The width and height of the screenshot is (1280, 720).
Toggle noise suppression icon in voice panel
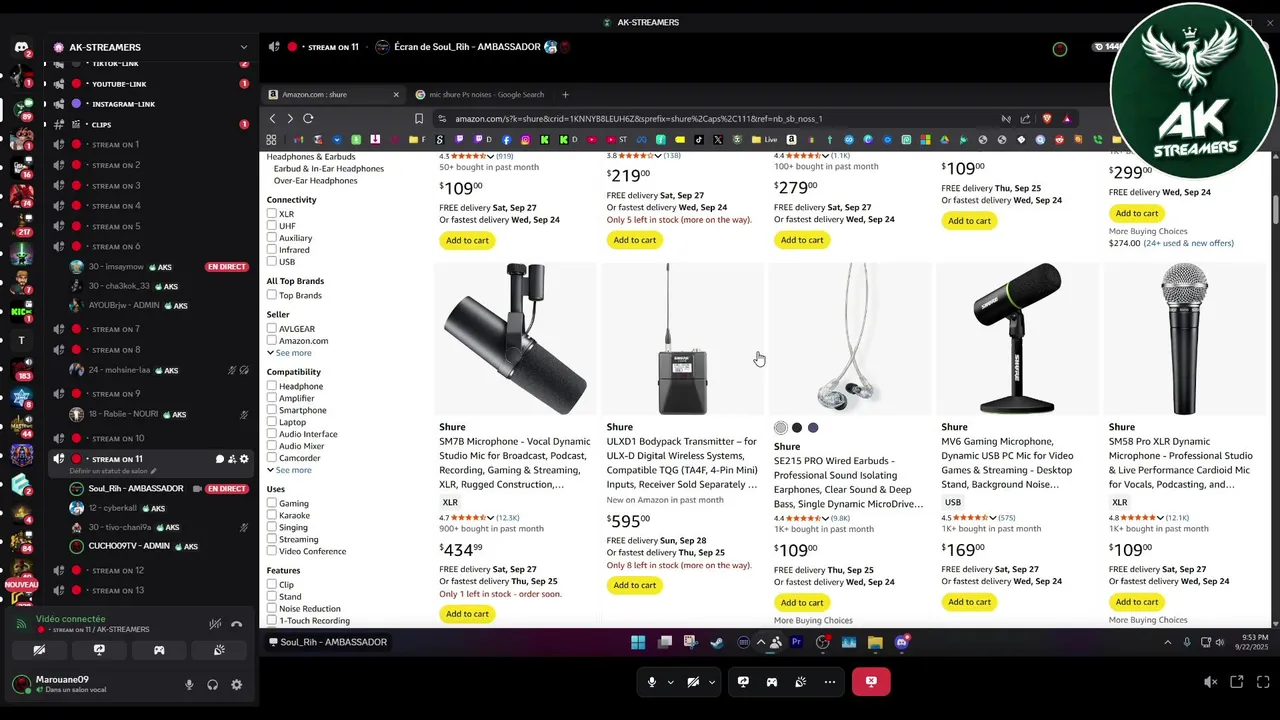coord(215,624)
